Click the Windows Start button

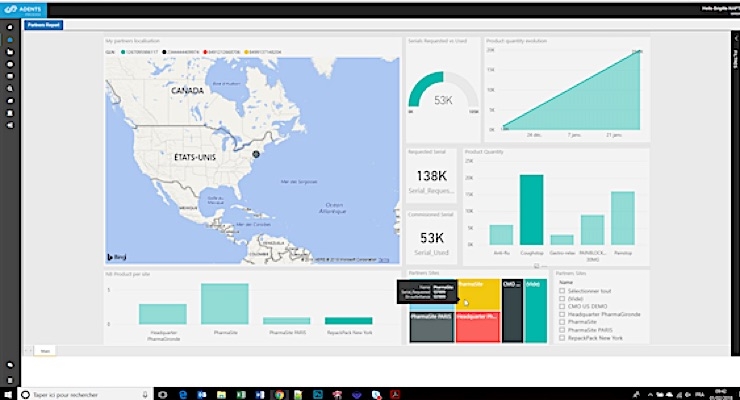click(x=10, y=393)
